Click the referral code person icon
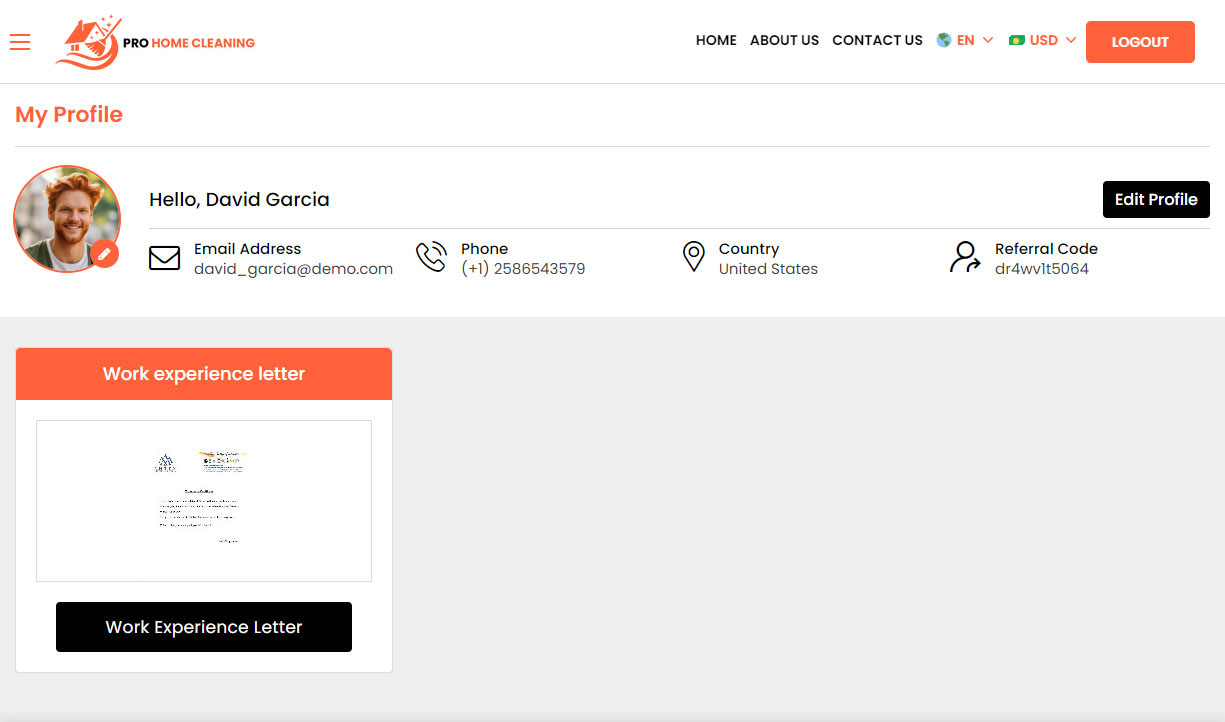Viewport: 1225px width, 722px height. (x=965, y=257)
